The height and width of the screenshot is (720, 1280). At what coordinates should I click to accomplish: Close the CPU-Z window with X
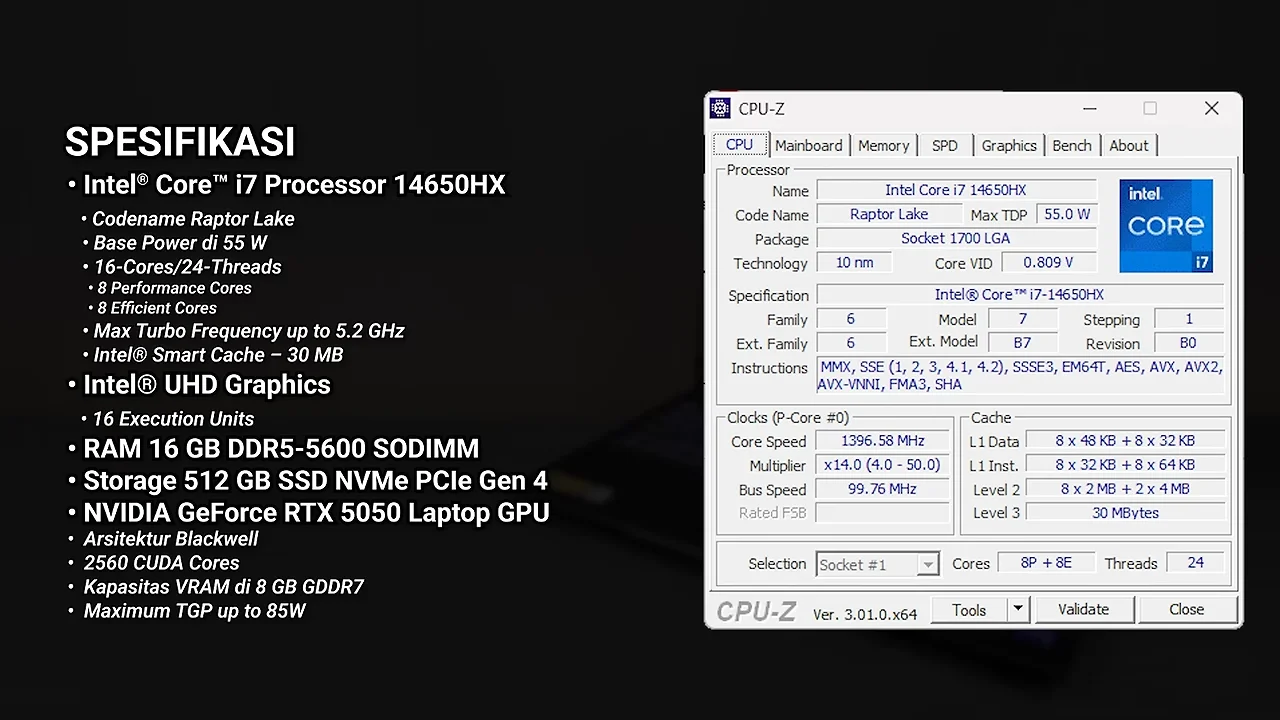1211,109
